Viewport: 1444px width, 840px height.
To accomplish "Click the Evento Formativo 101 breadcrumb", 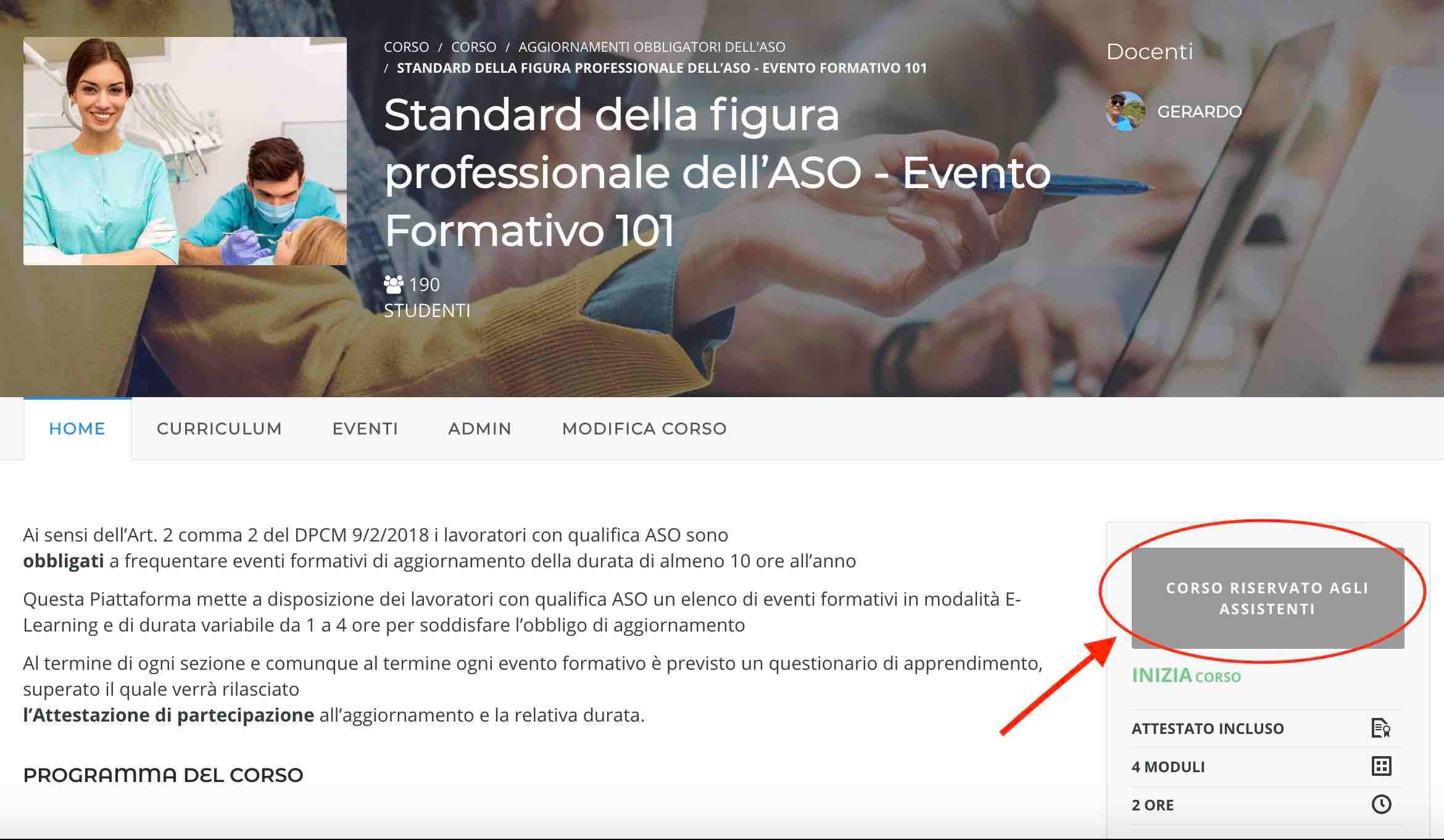I will (x=662, y=68).
